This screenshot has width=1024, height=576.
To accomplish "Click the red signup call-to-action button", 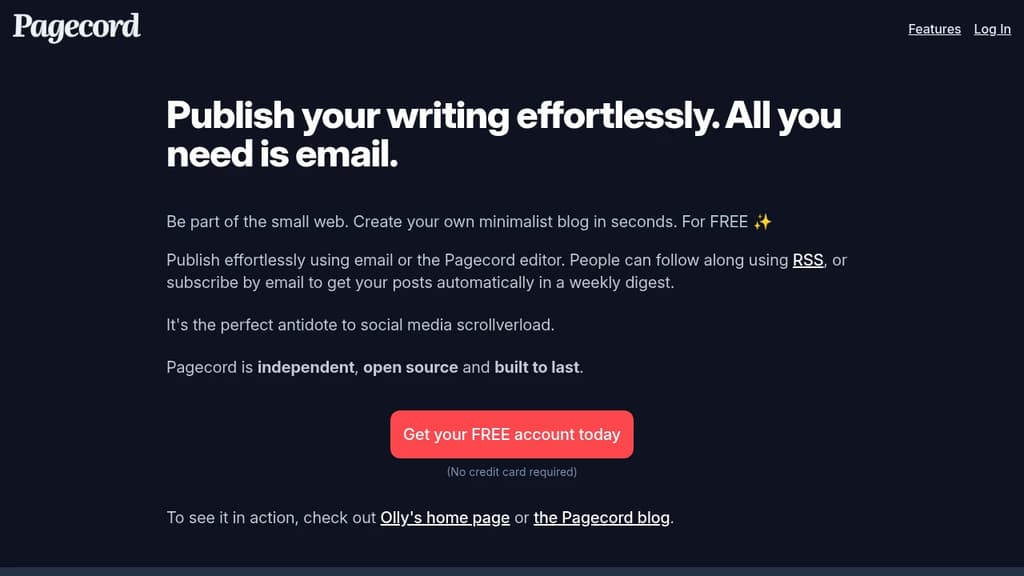I will 511,434.
